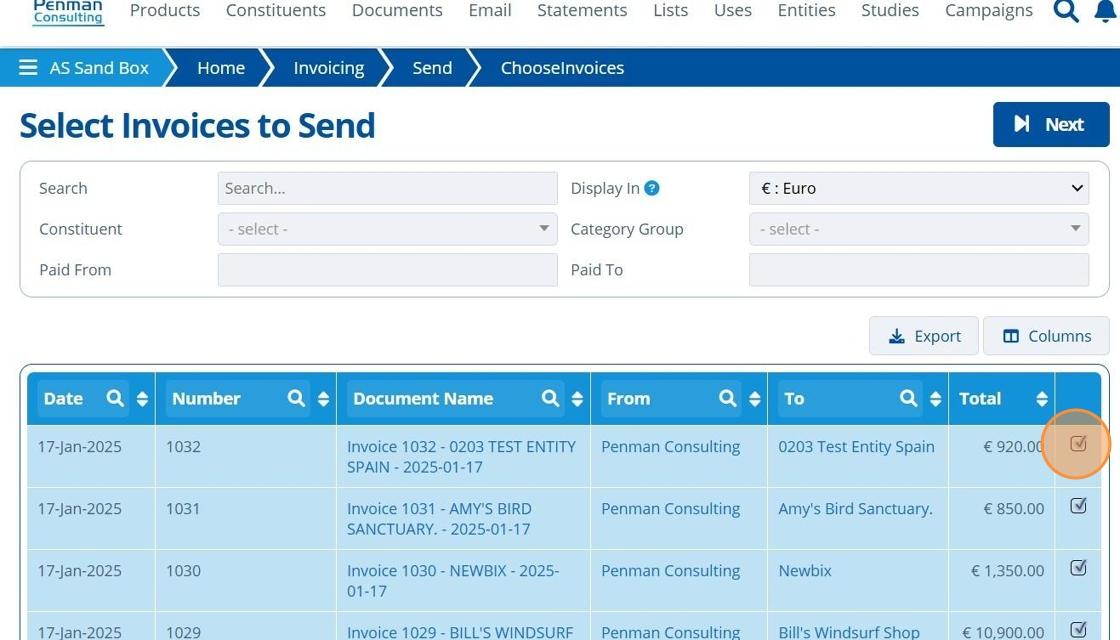Click the ChooseInvoices breadcrumb
Image resolution: width=1120 pixels, height=640 pixels.
tap(562, 68)
